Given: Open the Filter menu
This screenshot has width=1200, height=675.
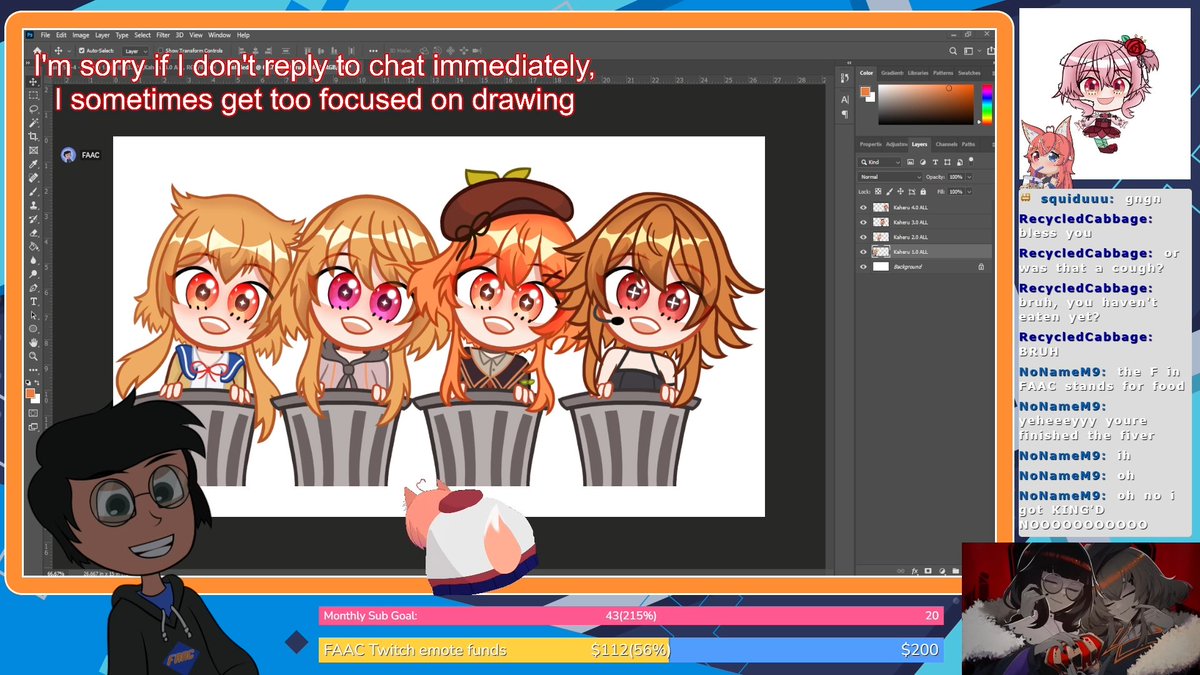Looking at the screenshot, I should point(163,35).
